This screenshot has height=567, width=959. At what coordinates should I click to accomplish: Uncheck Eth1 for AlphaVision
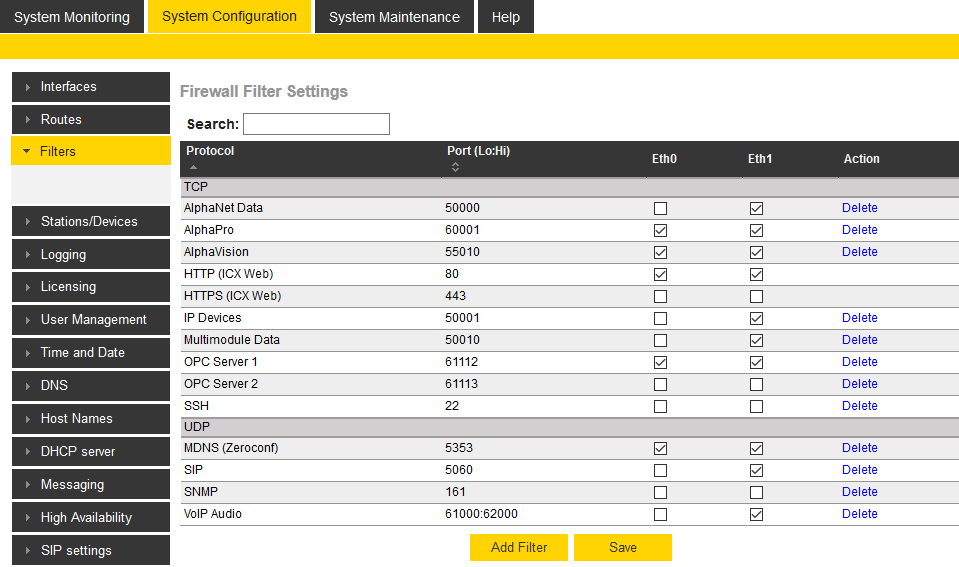pyautogui.click(x=756, y=253)
